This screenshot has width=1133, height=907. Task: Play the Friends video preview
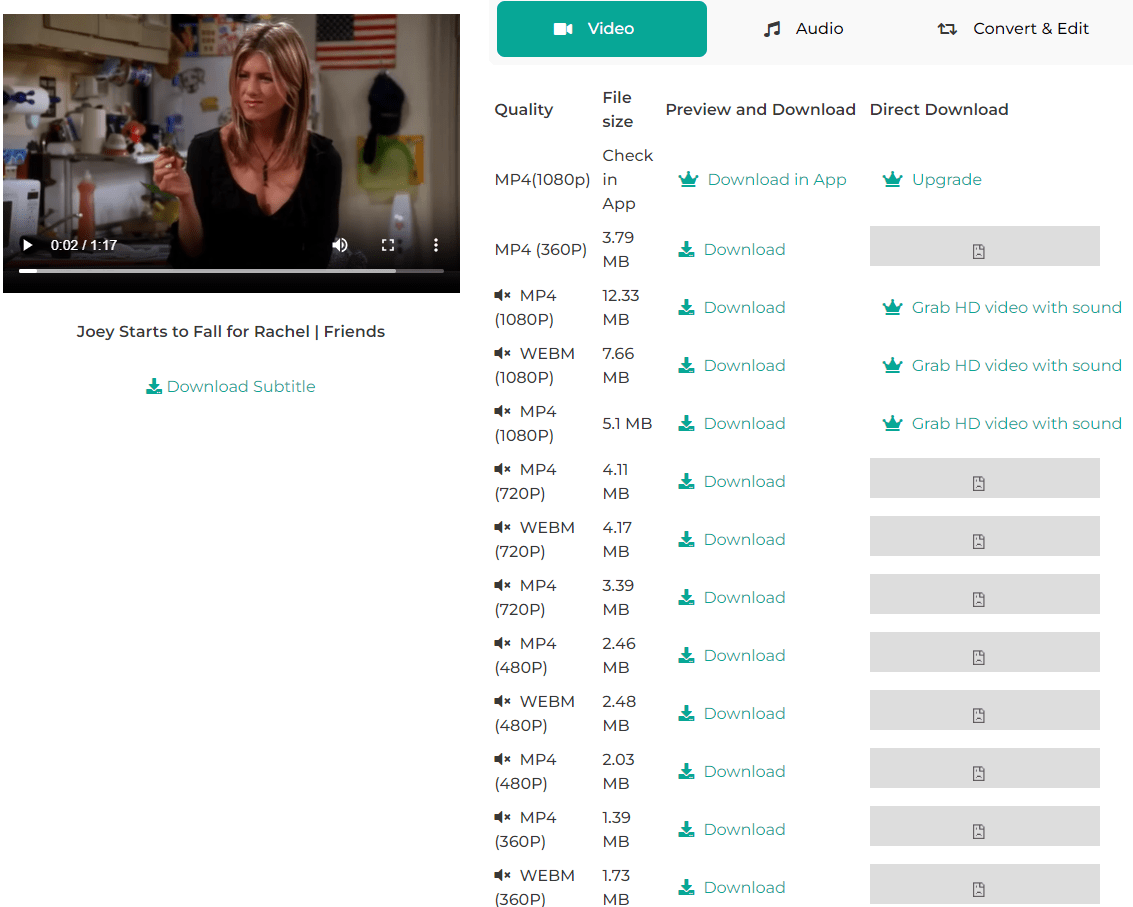(28, 245)
